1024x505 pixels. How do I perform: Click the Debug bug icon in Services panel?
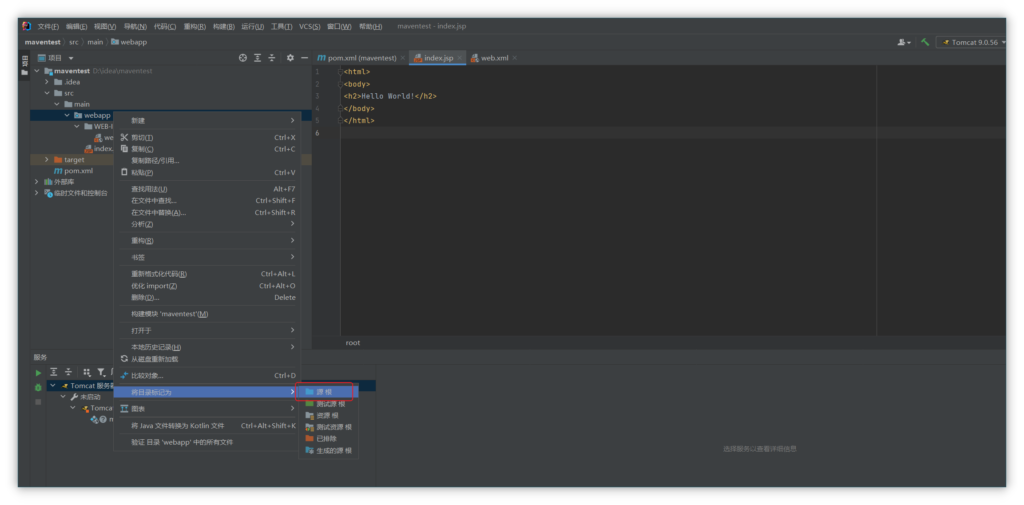pos(39,387)
